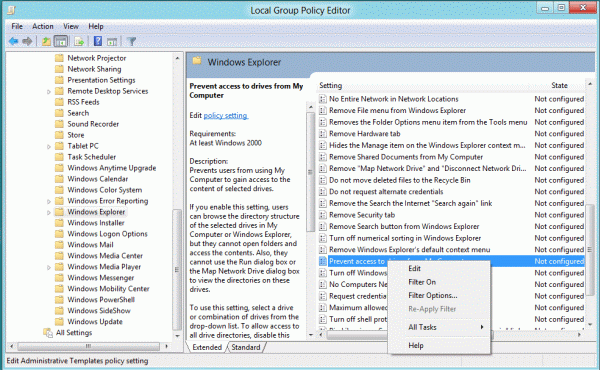Click folder icon beside Network Projector
Viewport: 600px width, 370px height.
pyautogui.click(x=59, y=58)
